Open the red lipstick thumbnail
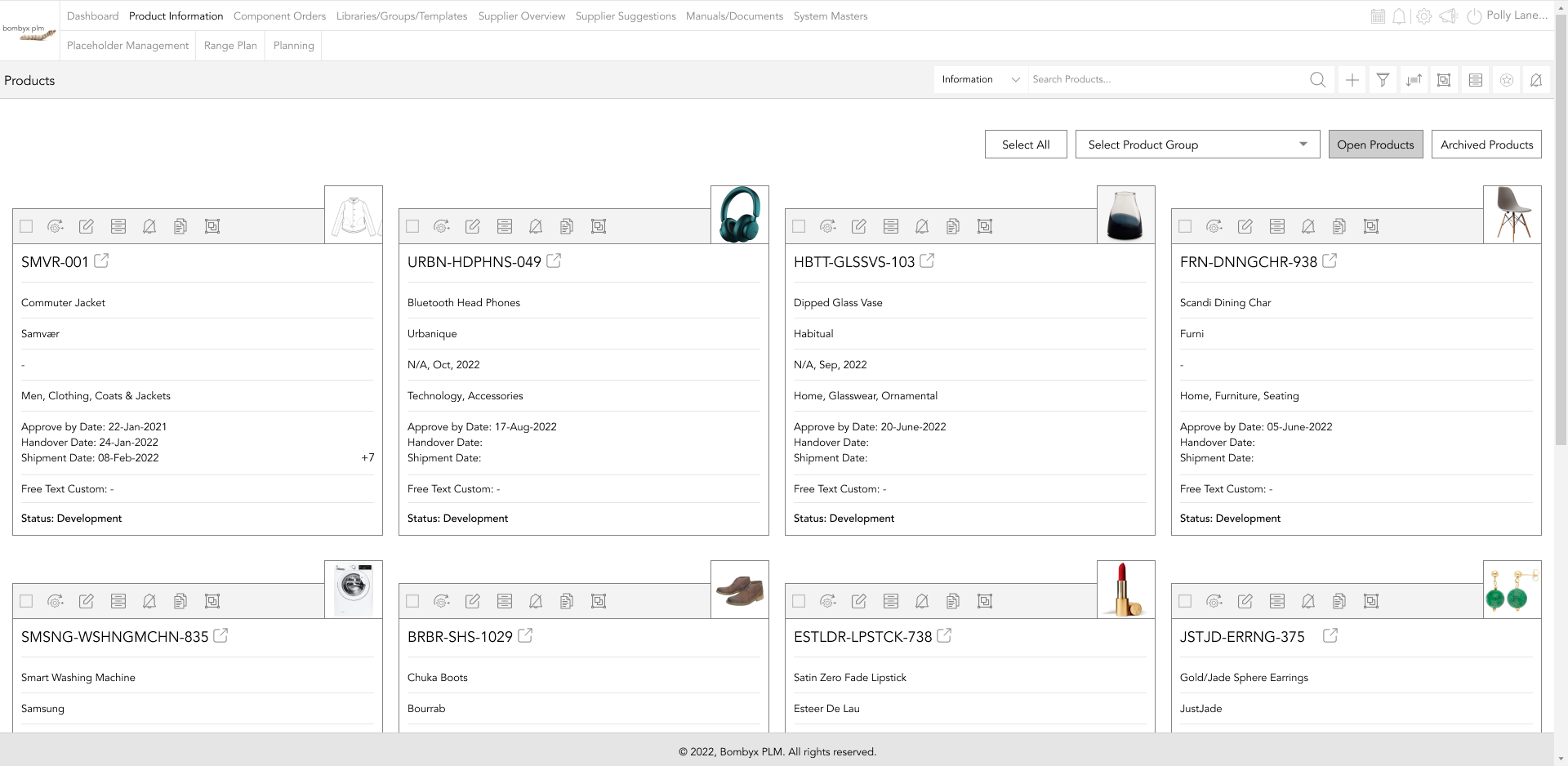This screenshot has width=1568, height=766. (x=1126, y=589)
